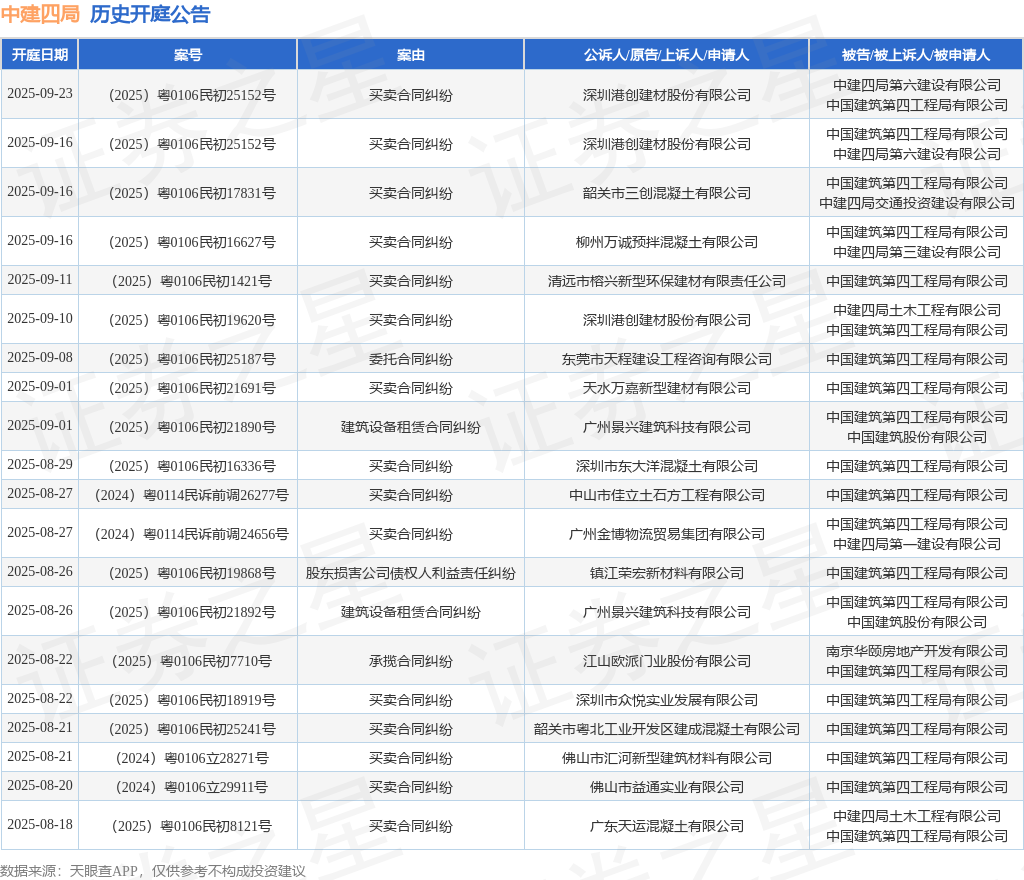Click plaintiff 东莞市天程建设工程咨询有限公司
This screenshot has height=880, width=1024.
(x=667, y=359)
